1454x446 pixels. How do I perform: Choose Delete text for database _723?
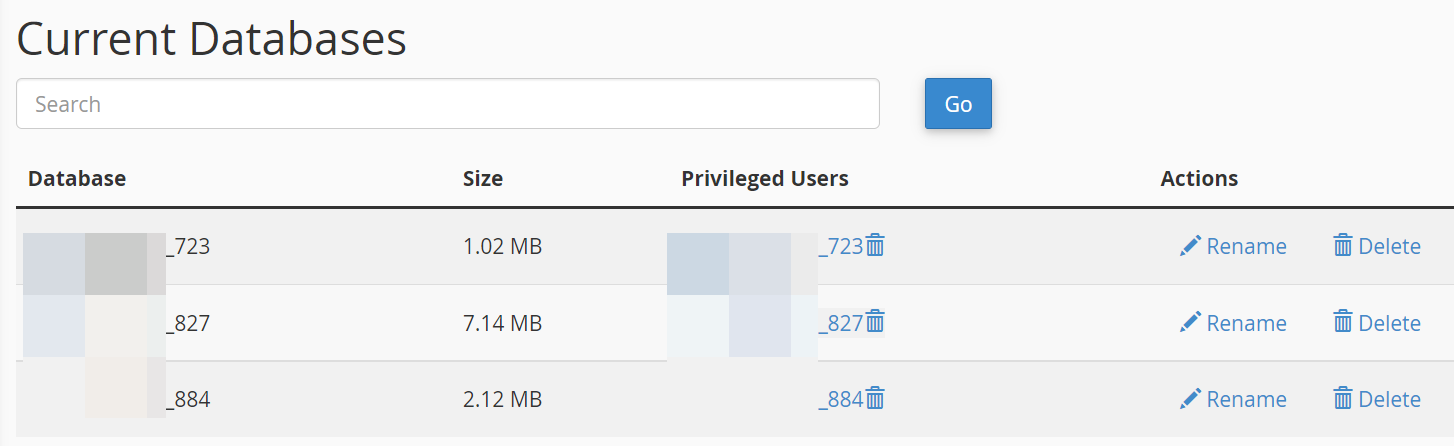coord(1389,246)
